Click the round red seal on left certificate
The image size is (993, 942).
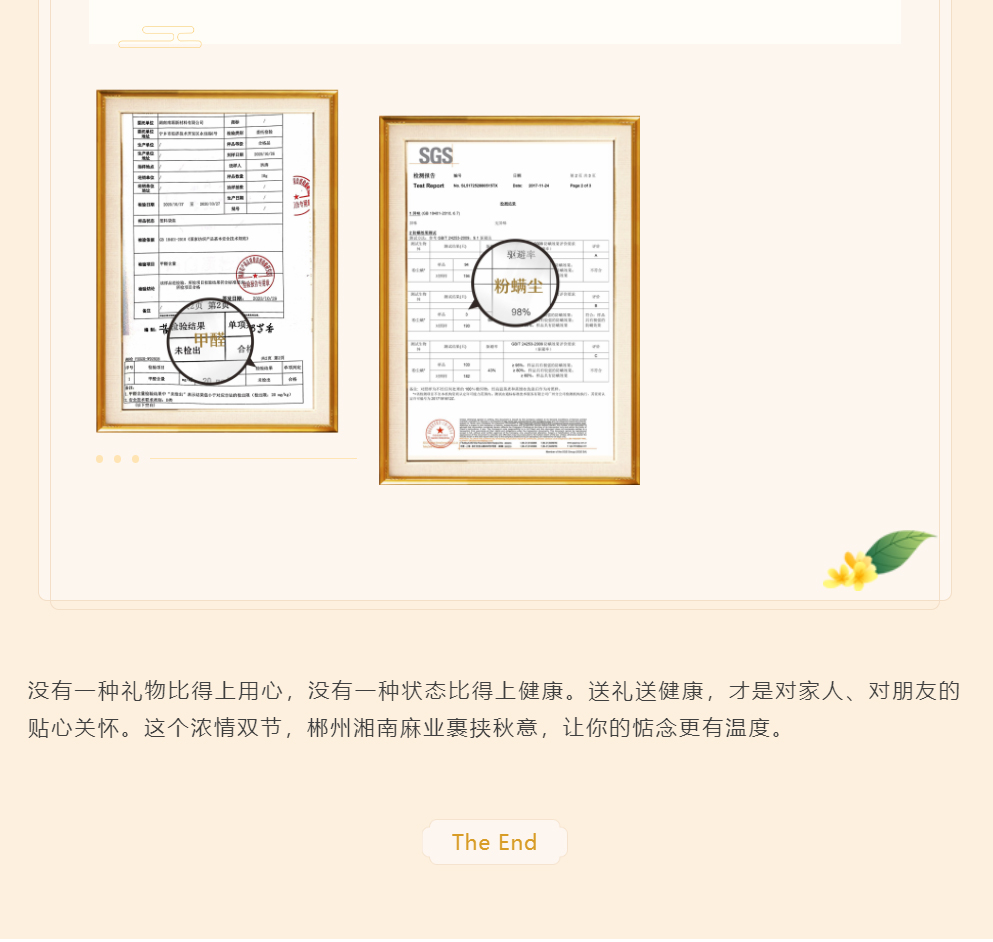pyautogui.click(x=254, y=273)
